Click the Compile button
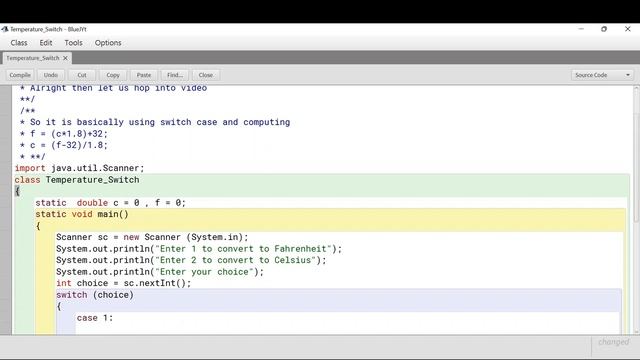Screen dimensions: 640x360 tap(20, 75)
